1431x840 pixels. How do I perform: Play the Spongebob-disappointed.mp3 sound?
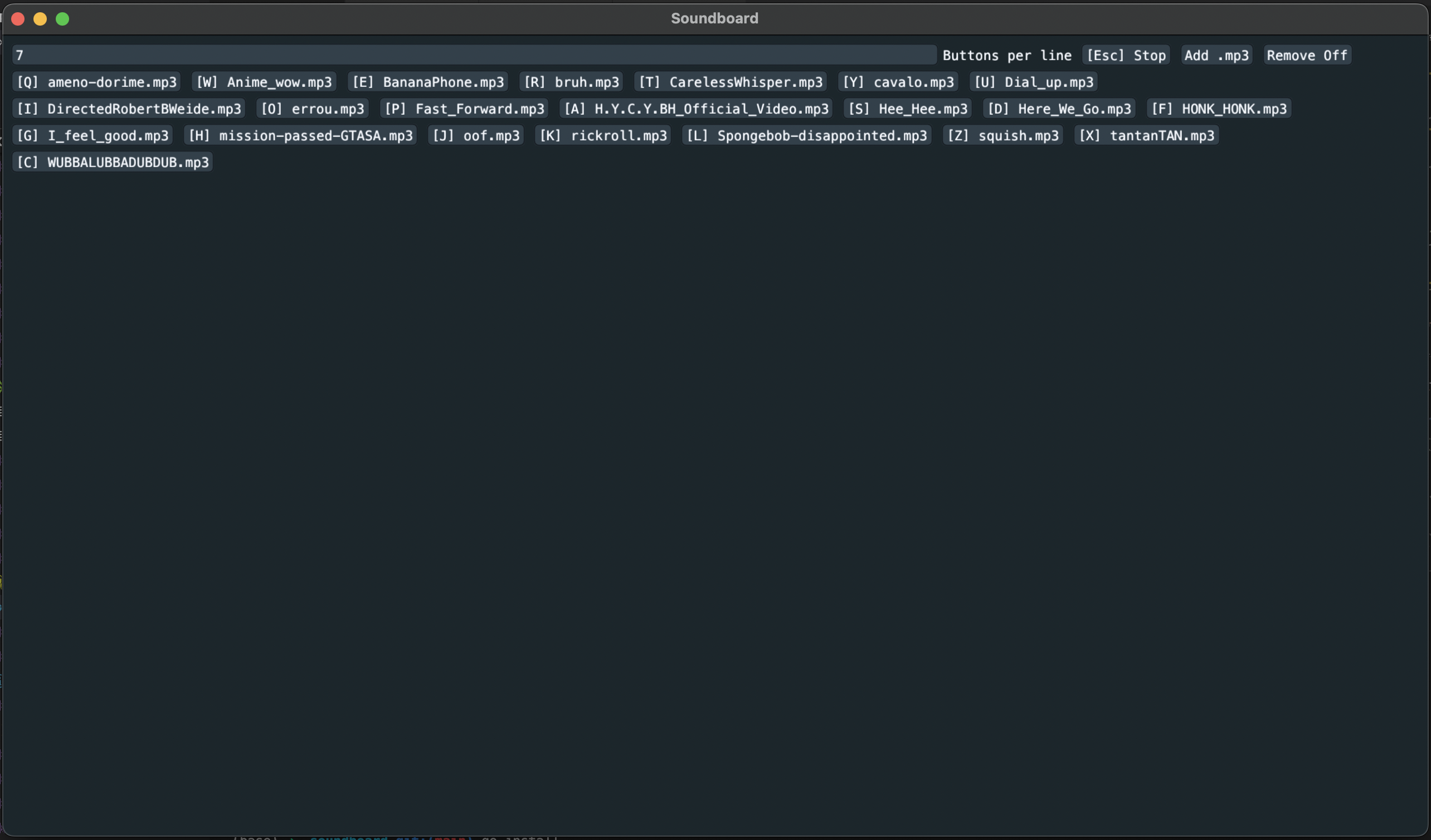point(806,135)
